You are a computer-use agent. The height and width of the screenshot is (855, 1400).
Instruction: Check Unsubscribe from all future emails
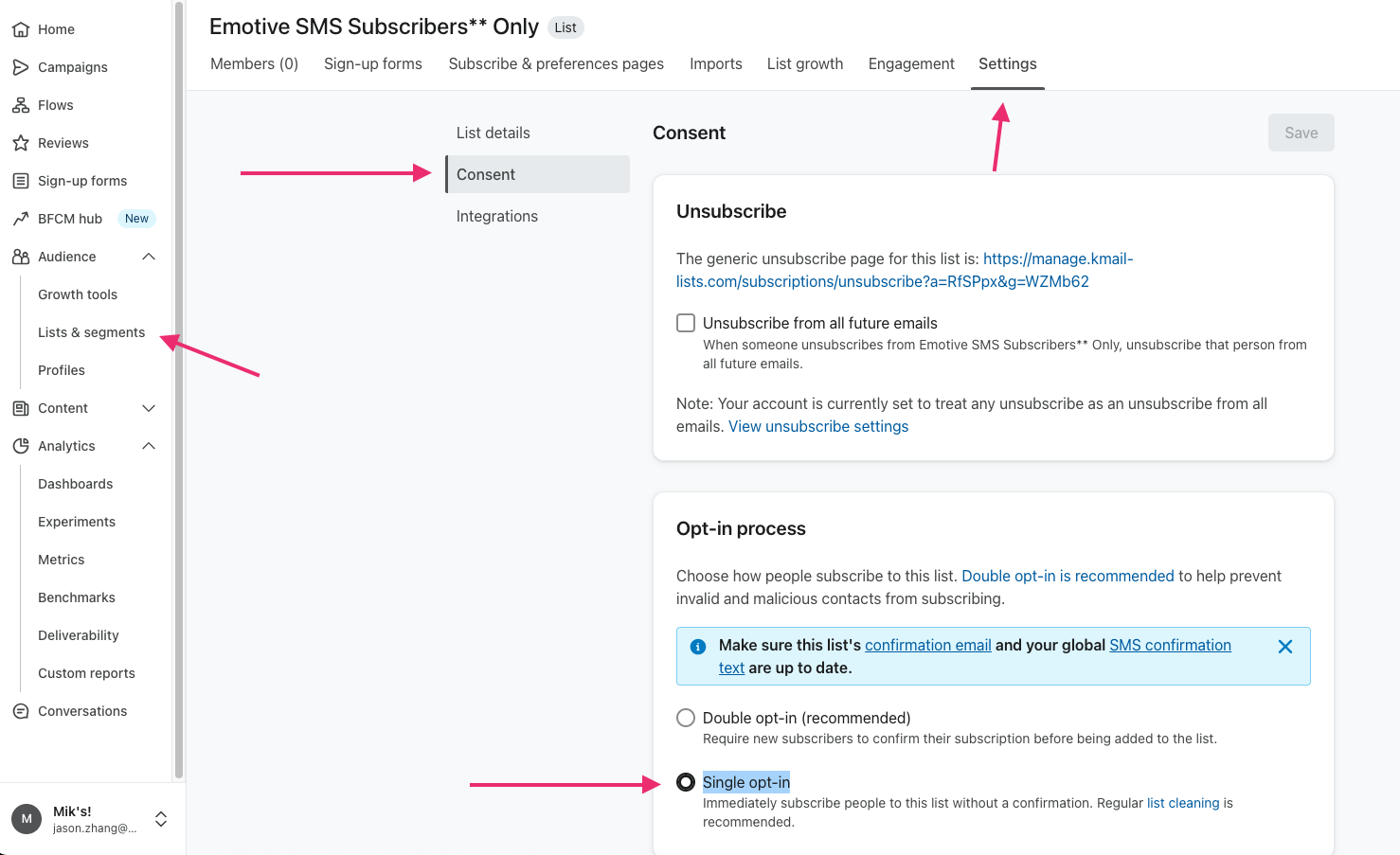[686, 323]
